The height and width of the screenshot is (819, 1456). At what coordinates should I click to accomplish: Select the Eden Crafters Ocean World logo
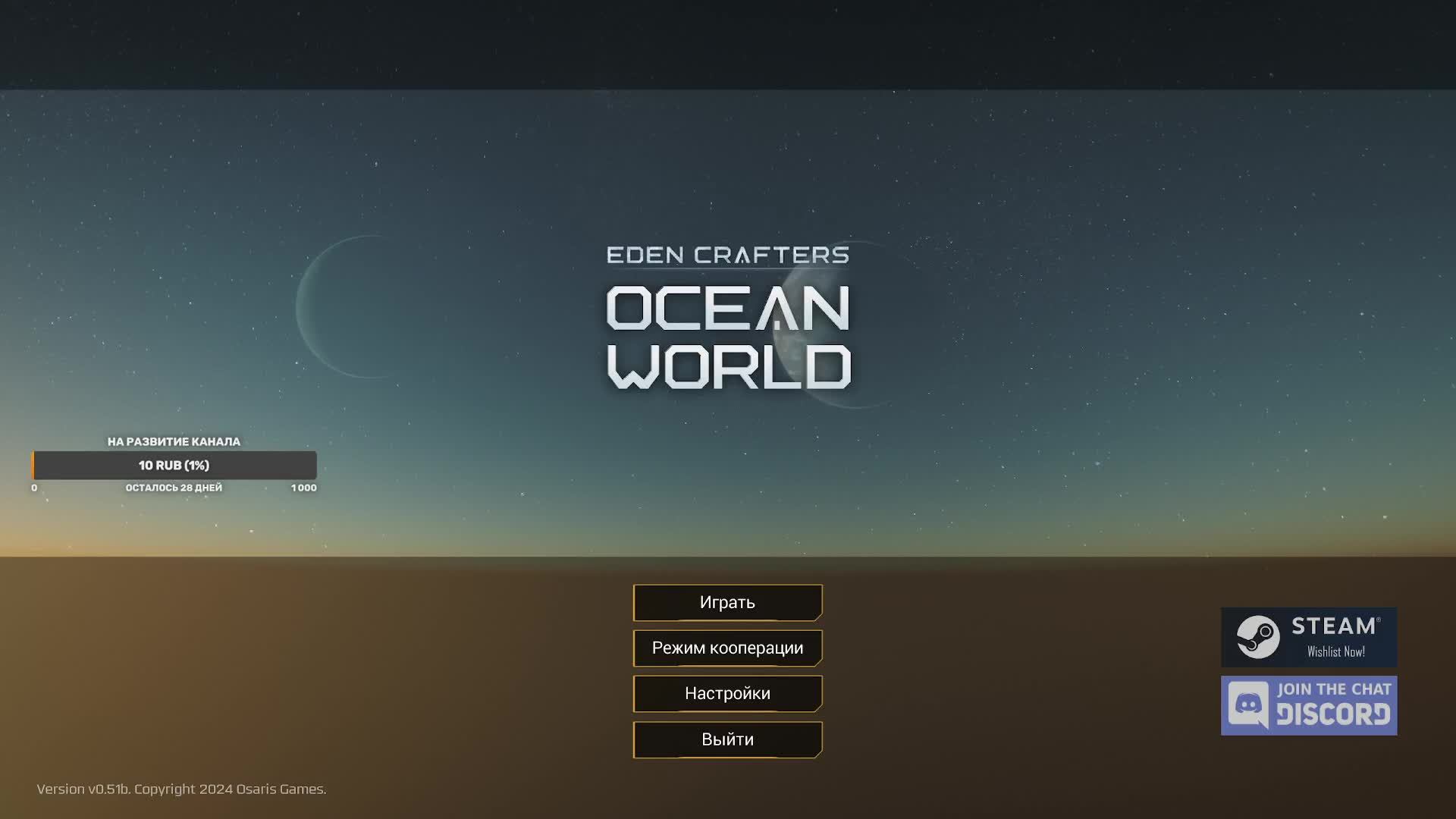[x=726, y=318]
